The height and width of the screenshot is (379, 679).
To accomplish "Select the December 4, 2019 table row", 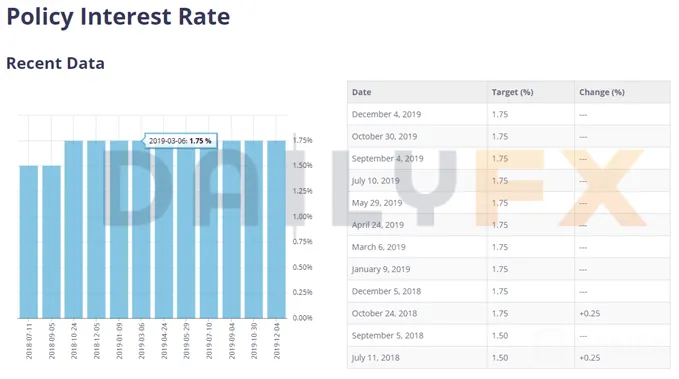I will point(509,114).
